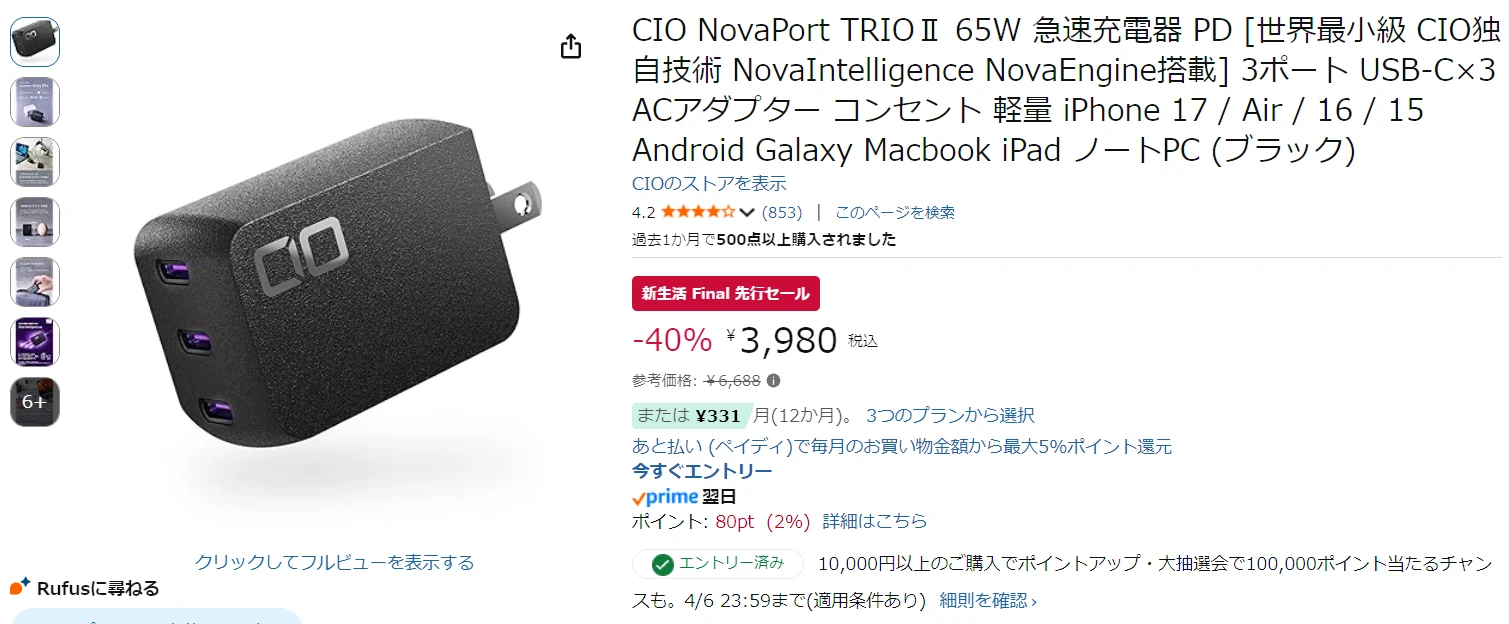
Task: Click the Rufus sparkle icon
Action: point(20,587)
